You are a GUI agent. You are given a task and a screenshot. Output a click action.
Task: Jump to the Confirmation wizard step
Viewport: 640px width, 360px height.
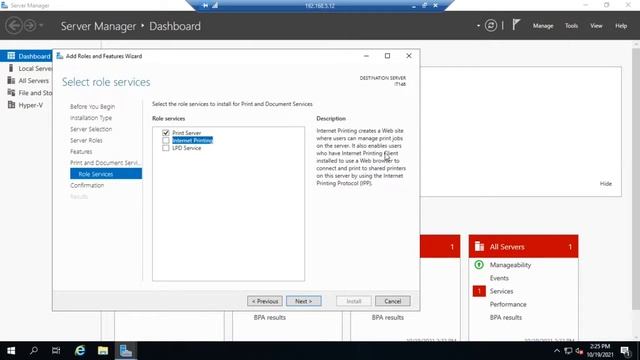click(87, 185)
